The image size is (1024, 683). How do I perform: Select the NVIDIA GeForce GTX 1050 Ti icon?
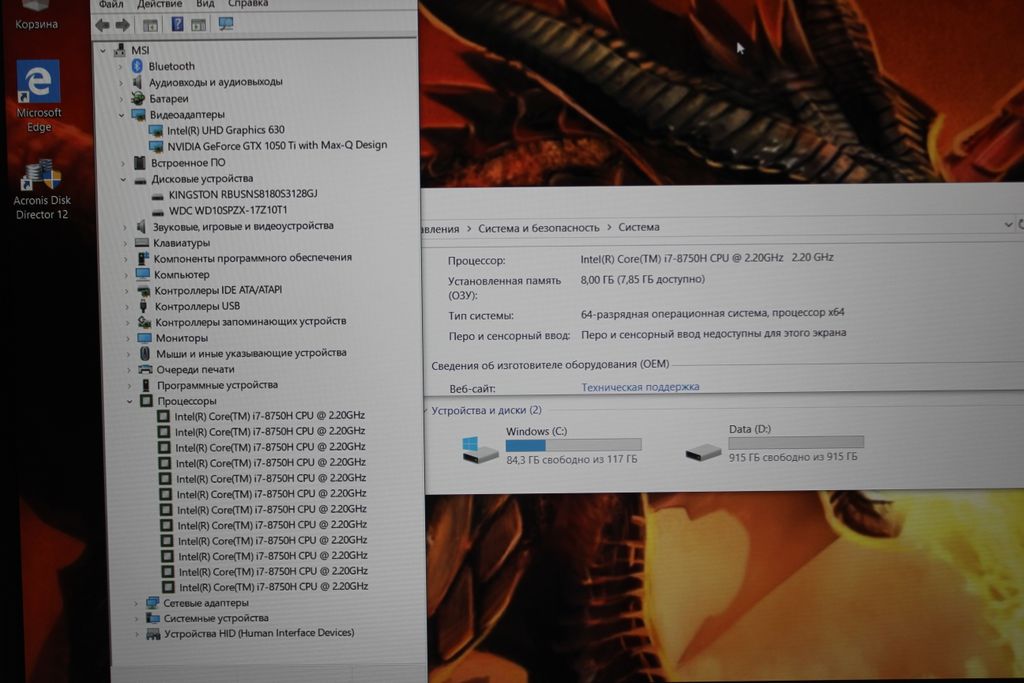[x=156, y=146]
